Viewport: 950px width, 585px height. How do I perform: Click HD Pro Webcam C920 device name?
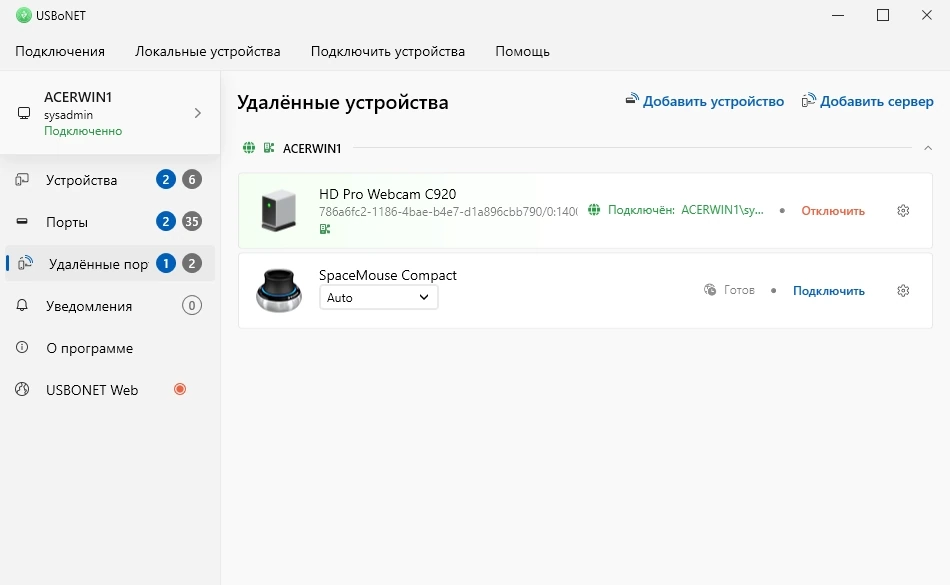[388, 194]
